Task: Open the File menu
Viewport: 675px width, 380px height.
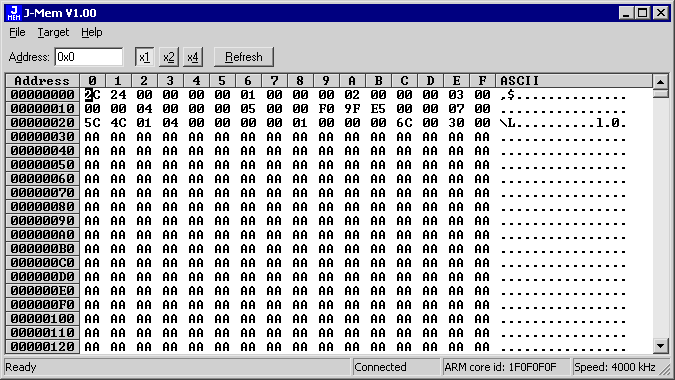Action: [17, 32]
